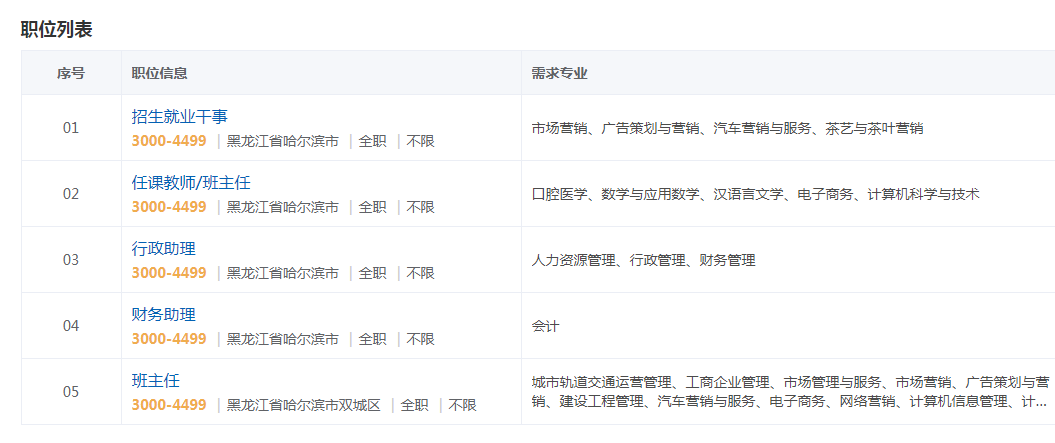Image resolution: width=1055 pixels, height=443 pixels.
Task: Click the majors text starting with 口腔医学
Action: 755,194
